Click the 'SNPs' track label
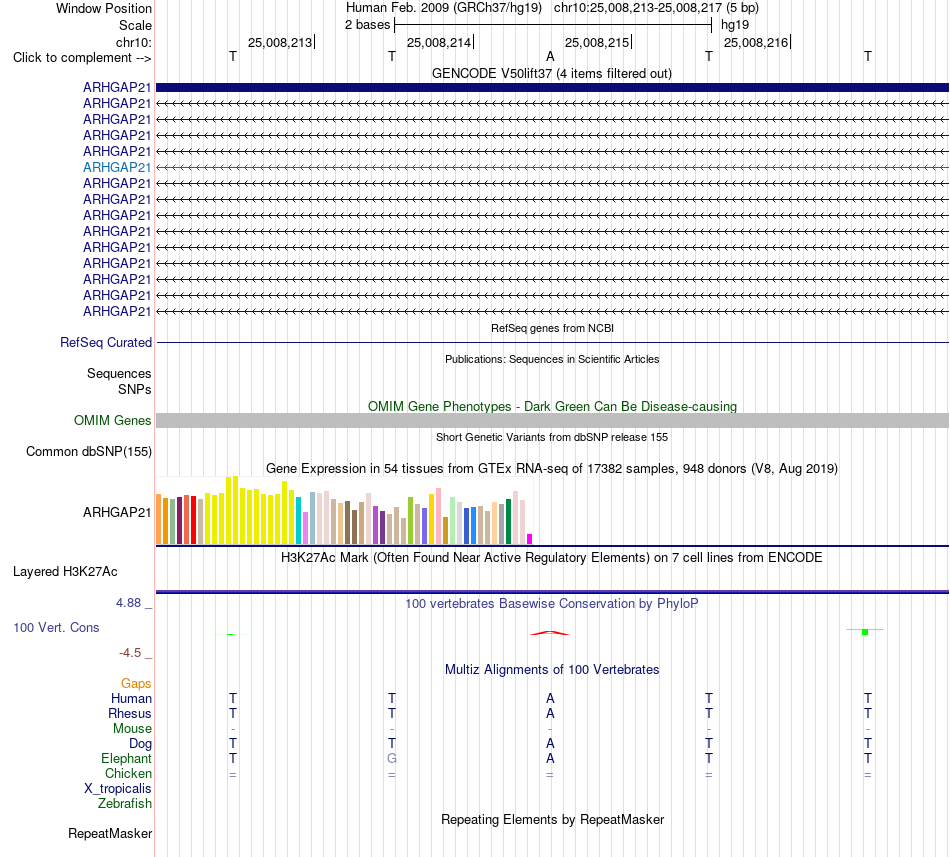This screenshot has width=950, height=857. coord(135,389)
